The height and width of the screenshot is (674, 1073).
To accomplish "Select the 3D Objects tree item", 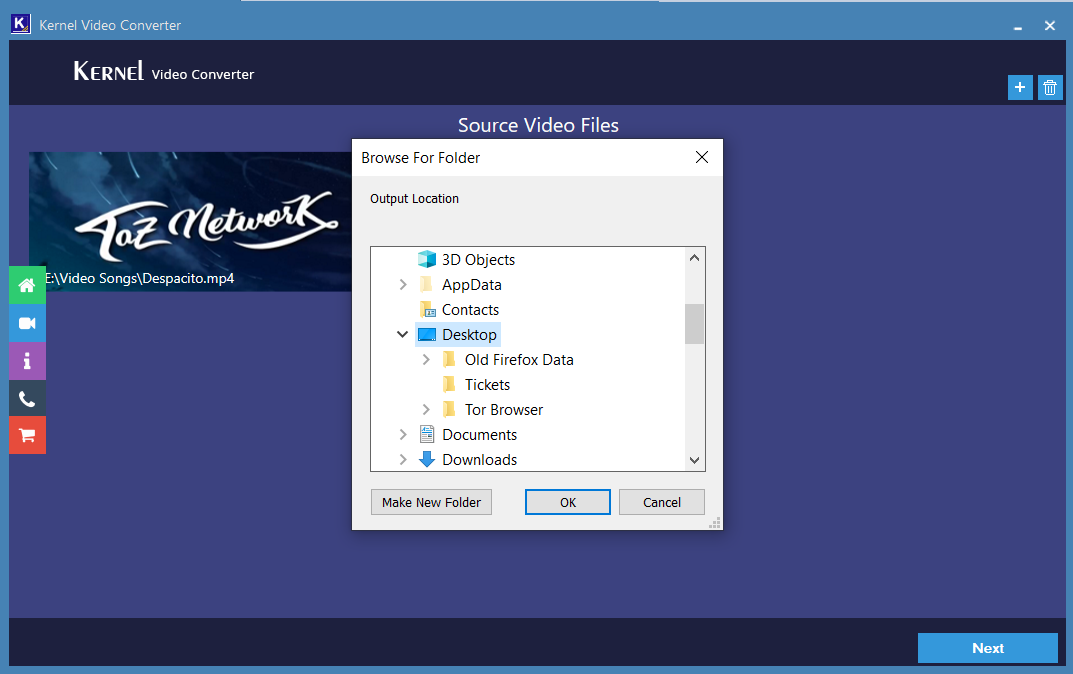I will [x=478, y=259].
